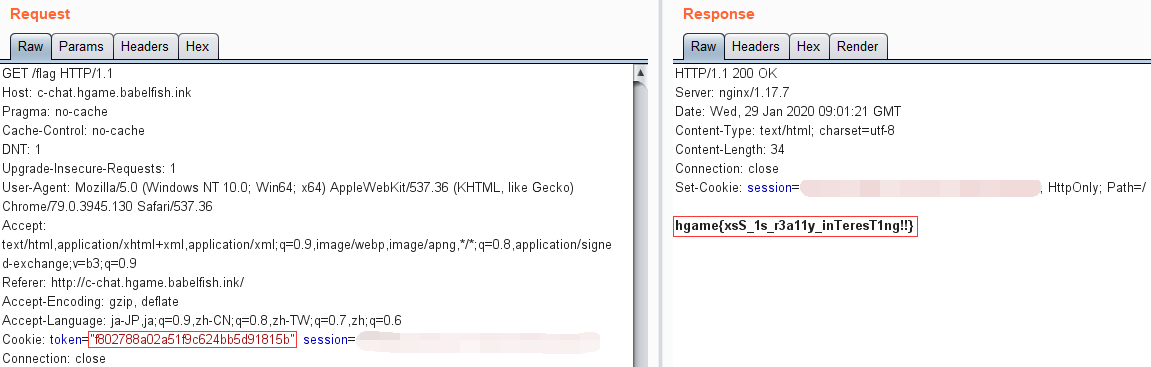Image resolution: width=1151 pixels, height=367 pixels.
Task: Click the Accept-Language ja-JP header line
Action: click(x=202, y=321)
